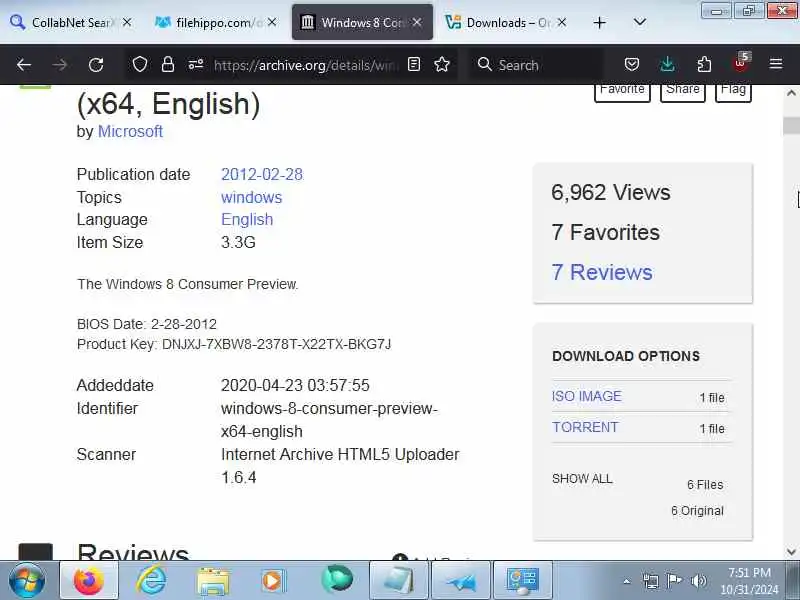Click the page vertical scrollbar thumb

point(791,126)
